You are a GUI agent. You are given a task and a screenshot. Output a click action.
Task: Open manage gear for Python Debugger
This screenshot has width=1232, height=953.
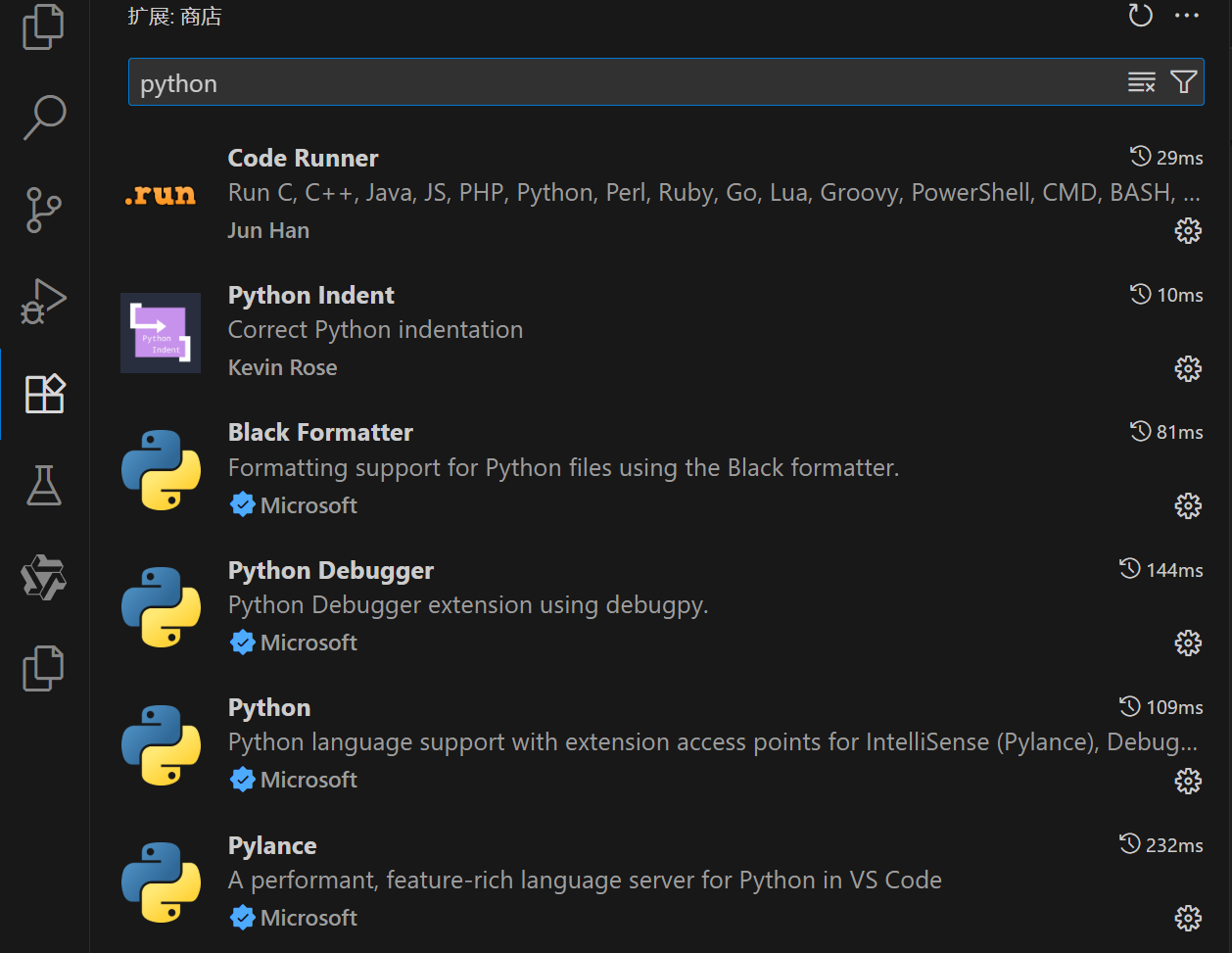[1188, 643]
